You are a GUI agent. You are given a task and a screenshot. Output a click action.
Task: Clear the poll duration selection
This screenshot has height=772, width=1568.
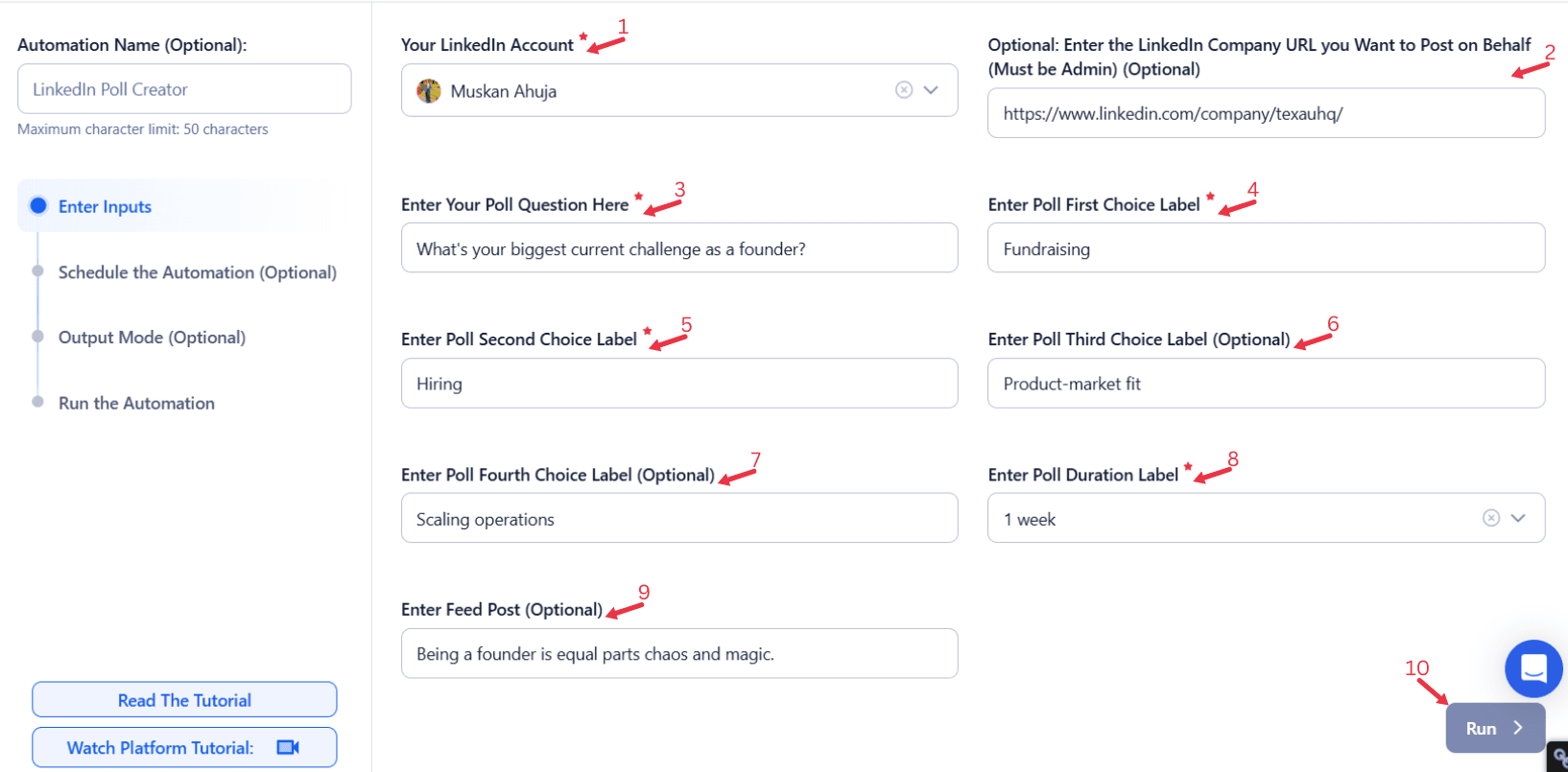pyautogui.click(x=1490, y=518)
